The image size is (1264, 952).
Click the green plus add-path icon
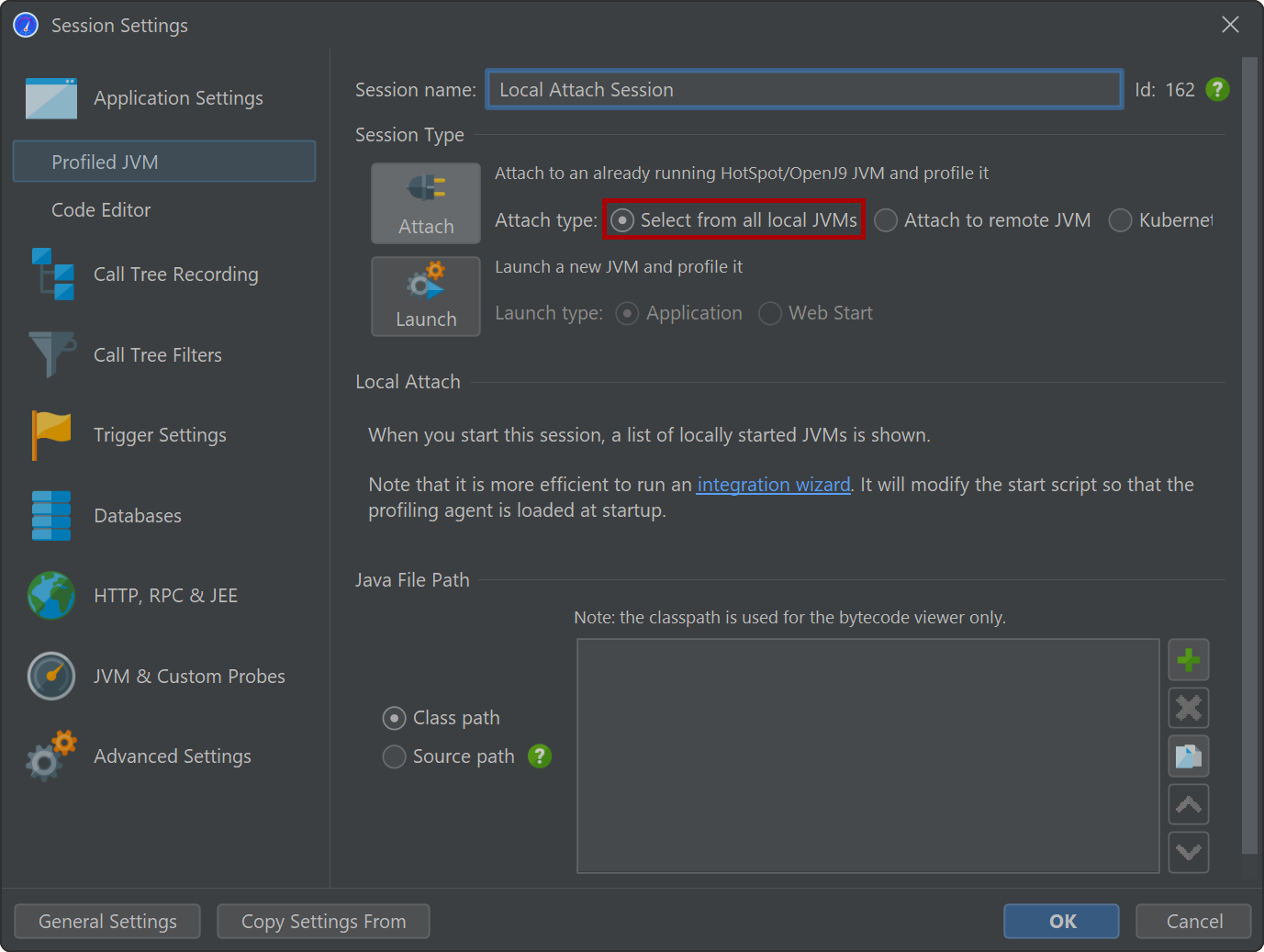click(x=1188, y=660)
